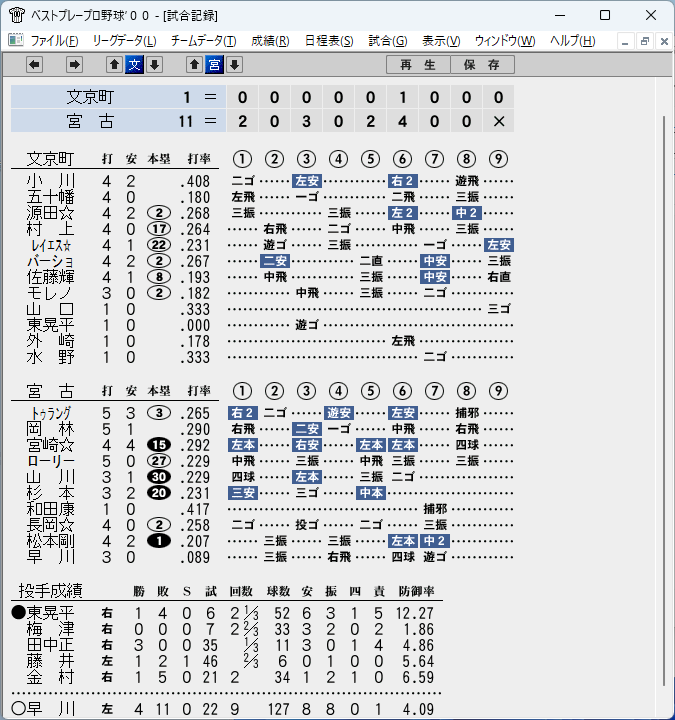Click winning pitcher 早川 in 投手成績
This screenshot has width=675, height=720.
point(51,709)
